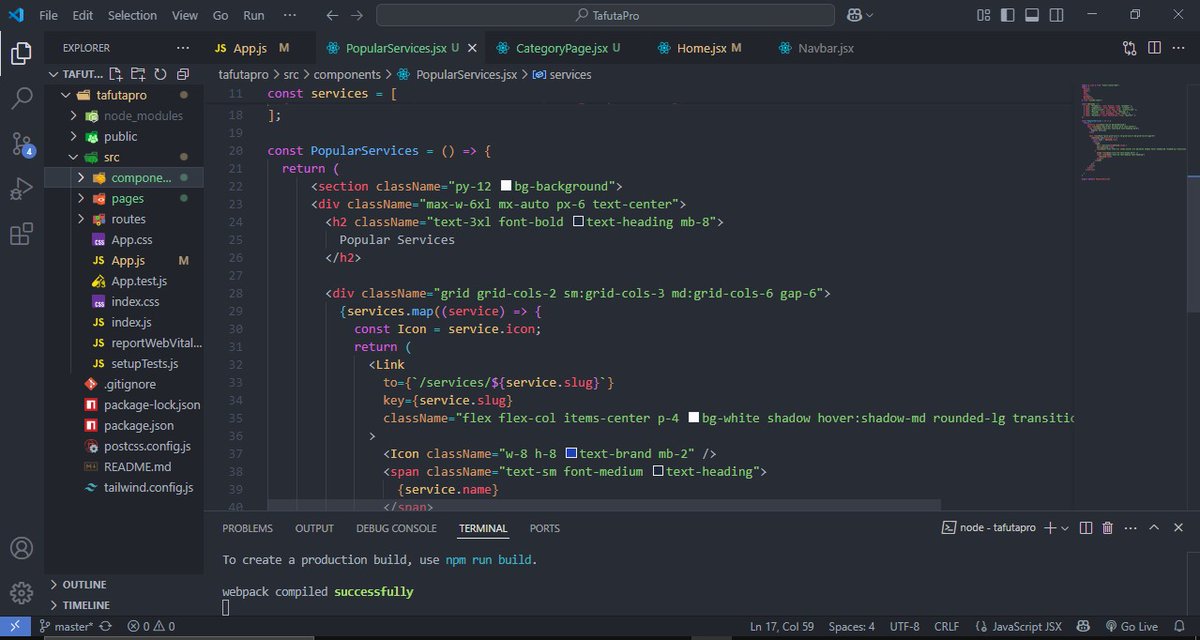This screenshot has height=640, width=1200.
Task: Open the Search view in activity bar
Action: tap(21, 97)
